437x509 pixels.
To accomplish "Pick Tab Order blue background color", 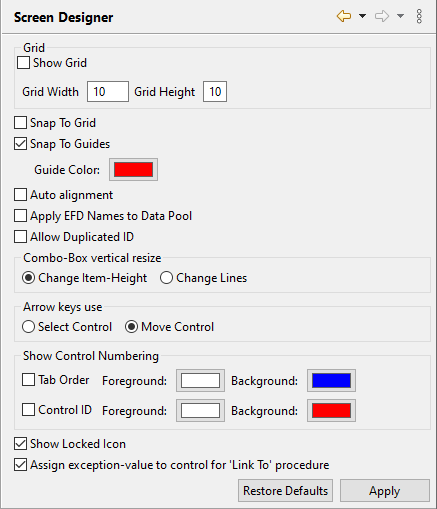I will pyautogui.click(x=331, y=381).
